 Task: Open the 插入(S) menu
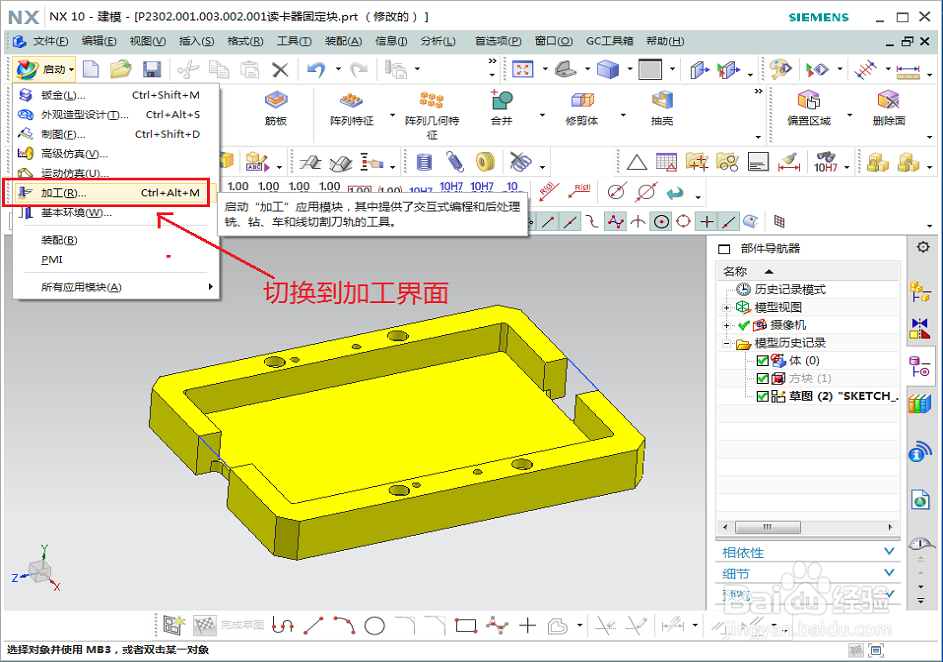pyautogui.click(x=197, y=41)
